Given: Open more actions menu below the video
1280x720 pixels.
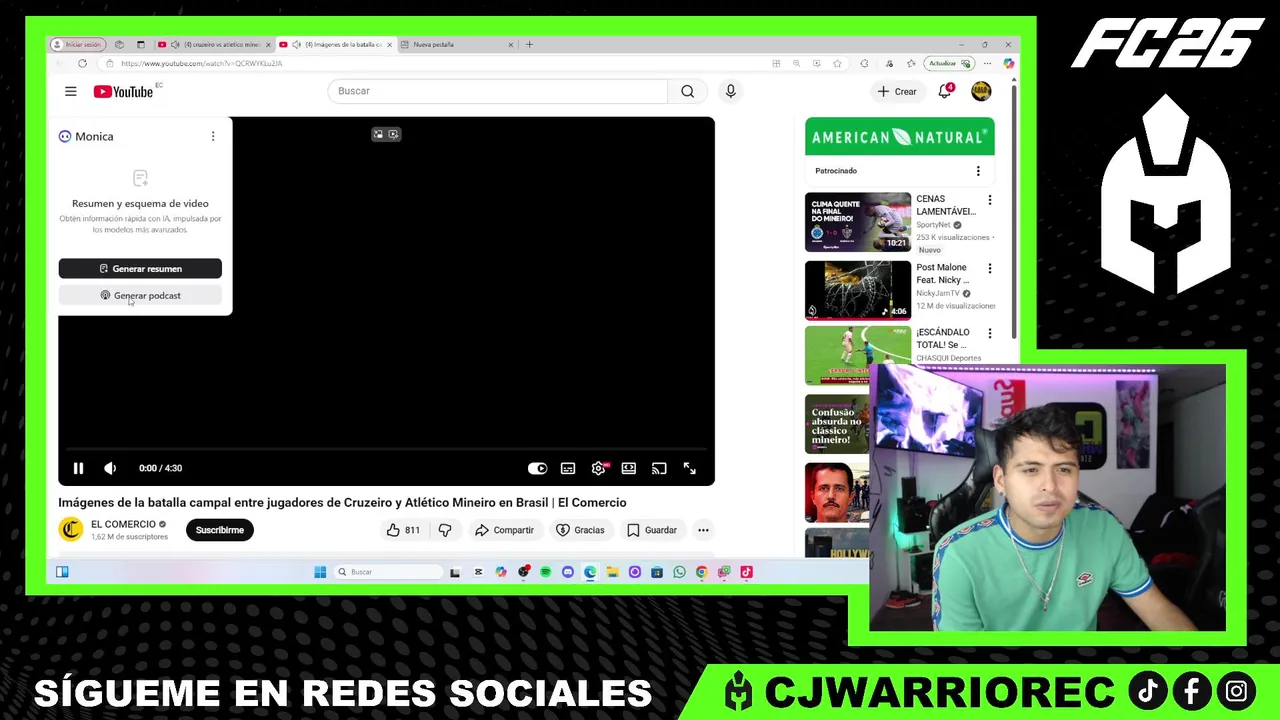Looking at the screenshot, I should coord(703,530).
